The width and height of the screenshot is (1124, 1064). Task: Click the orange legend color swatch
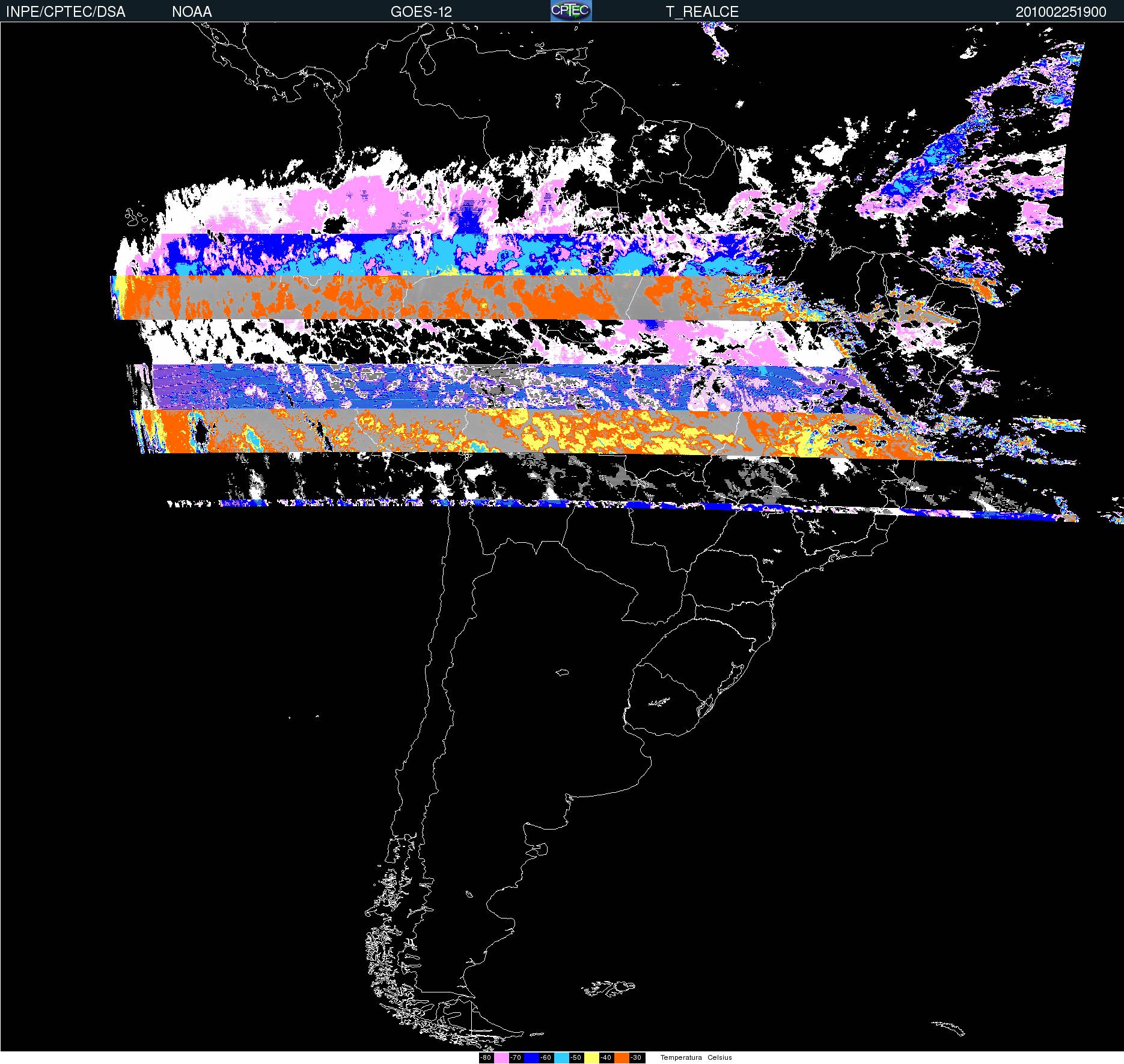622,1058
